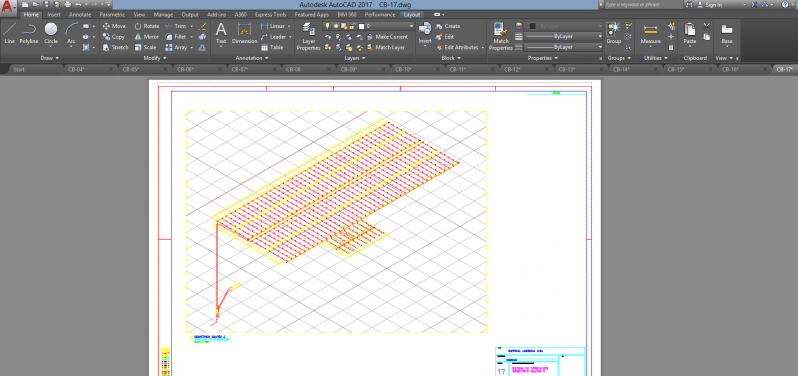Viewport: 798px width, 376px height.
Task: Click Create block button
Action: pos(448,26)
